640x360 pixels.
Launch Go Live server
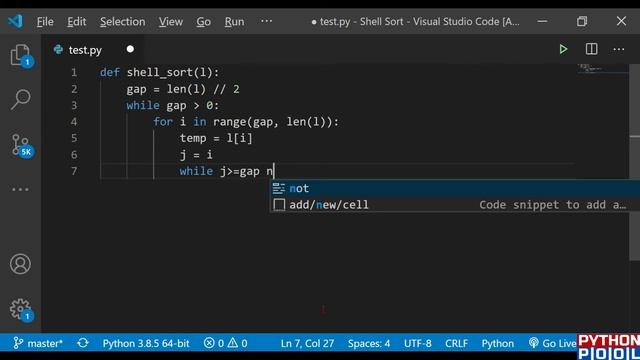[x=553, y=343]
